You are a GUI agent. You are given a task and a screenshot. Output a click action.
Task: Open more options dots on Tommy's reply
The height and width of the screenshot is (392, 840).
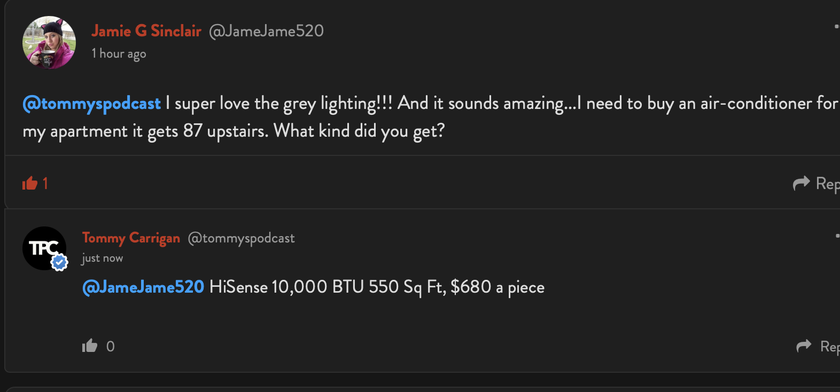point(837,235)
